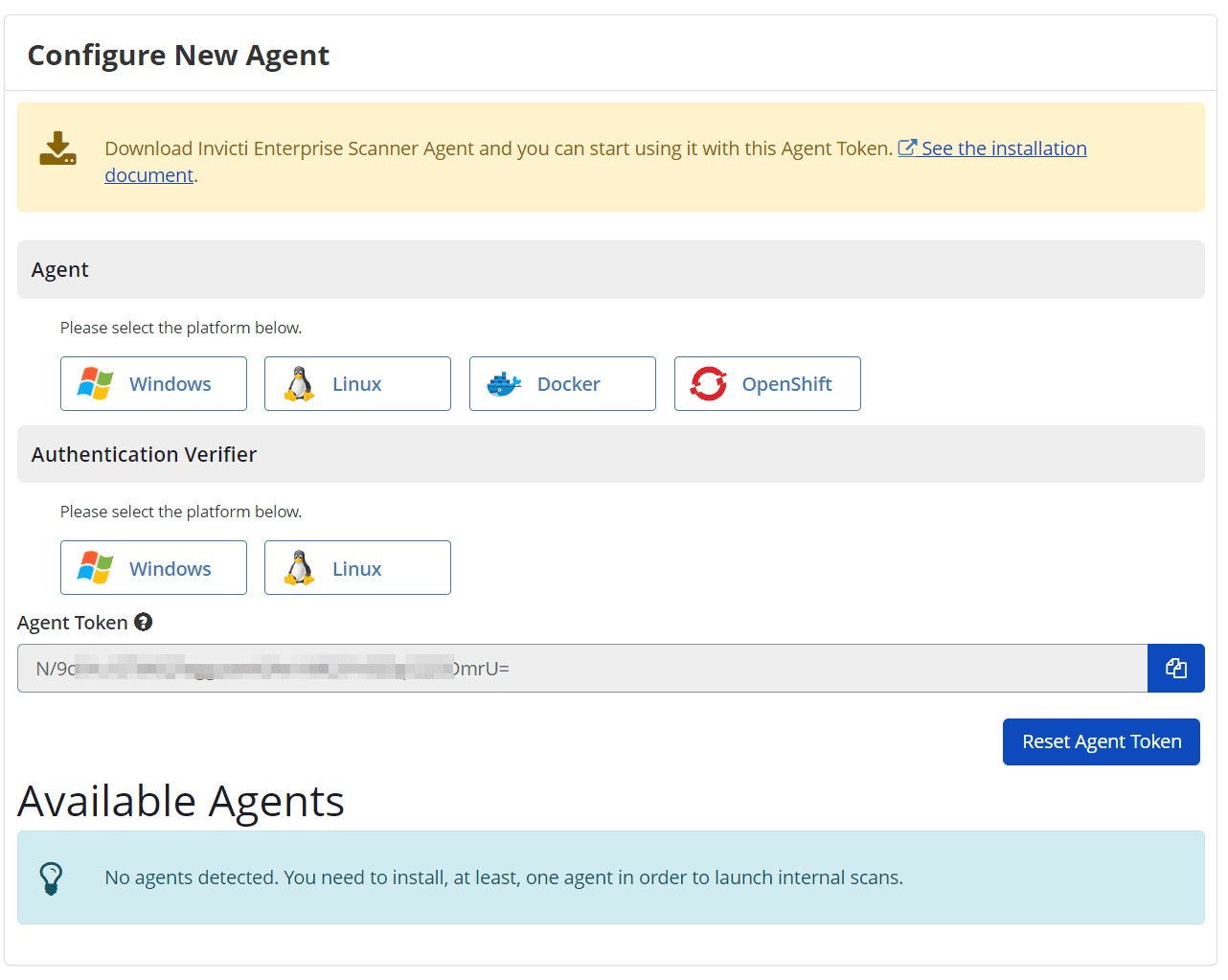Image resolution: width=1228 pixels, height=980 pixels.
Task: Click the download icon in the yellow banner
Action: click(x=57, y=148)
